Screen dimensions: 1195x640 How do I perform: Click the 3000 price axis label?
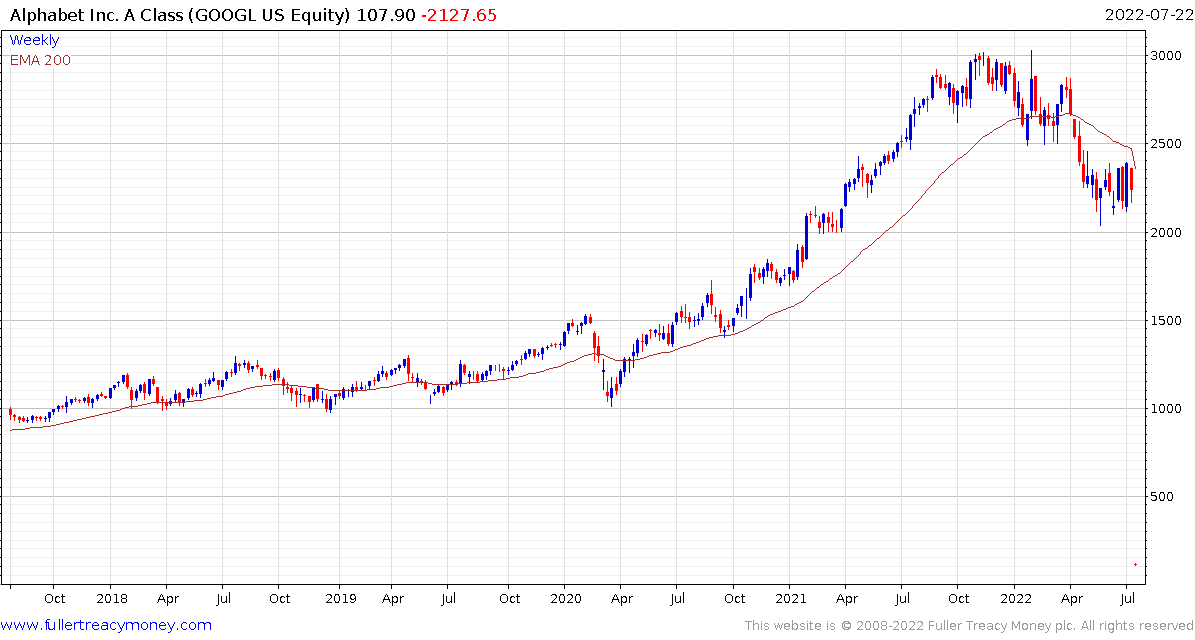(1165, 55)
